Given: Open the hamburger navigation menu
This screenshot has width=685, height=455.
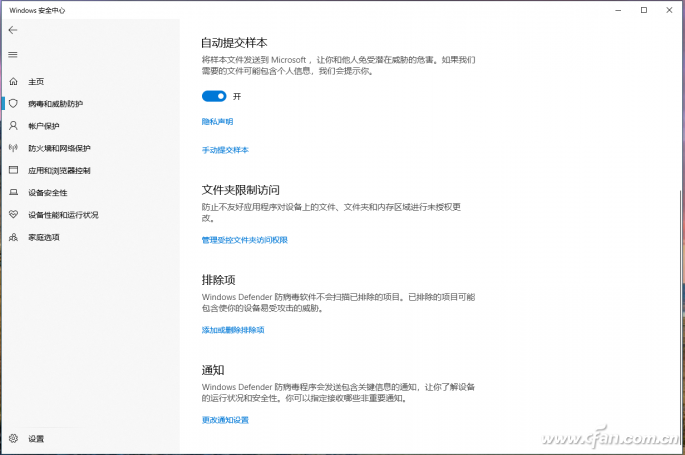Looking at the screenshot, I should pyautogui.click(x=13, y=55).
